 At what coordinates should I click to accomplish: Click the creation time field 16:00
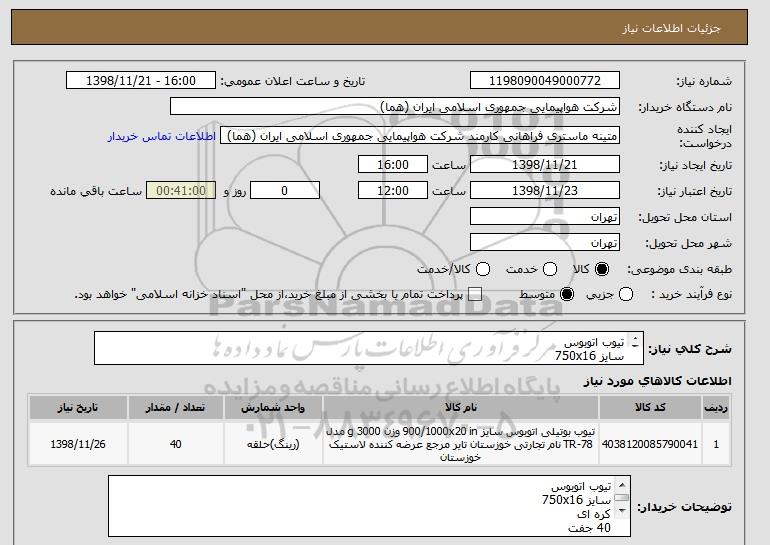click(393, 164)
